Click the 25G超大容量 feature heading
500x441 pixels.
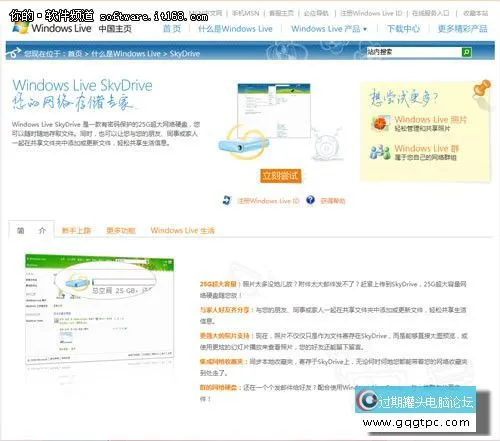(218, 284)
